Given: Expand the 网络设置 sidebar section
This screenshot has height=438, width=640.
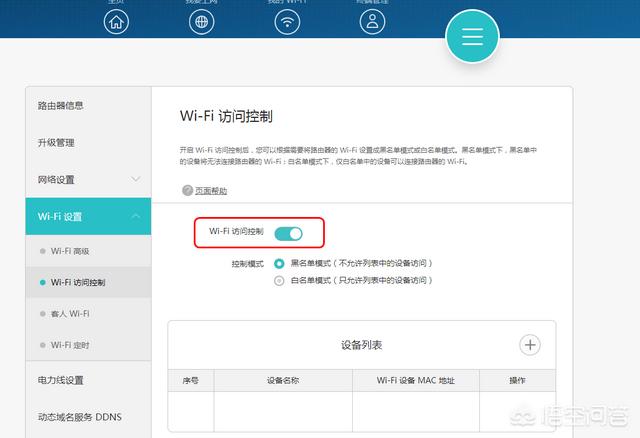Looking at the screenshot, I should click(x=88, y=179).
